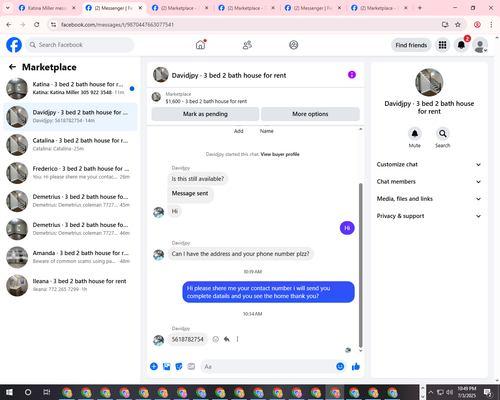
Task: Open the Friends icon in top navigation
Action: (247, 45)
